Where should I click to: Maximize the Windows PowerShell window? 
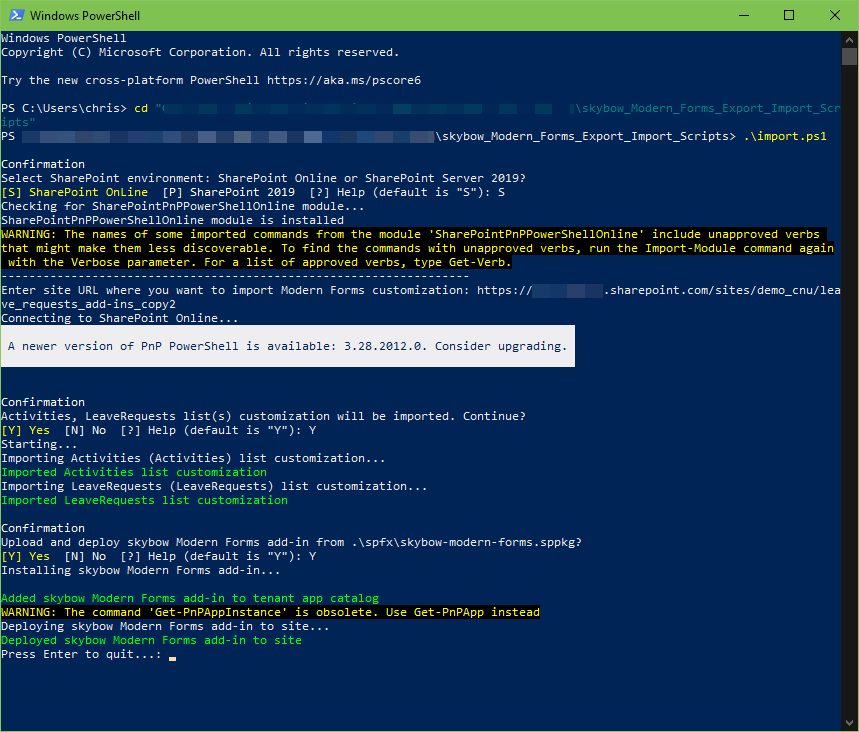point(789,15)
